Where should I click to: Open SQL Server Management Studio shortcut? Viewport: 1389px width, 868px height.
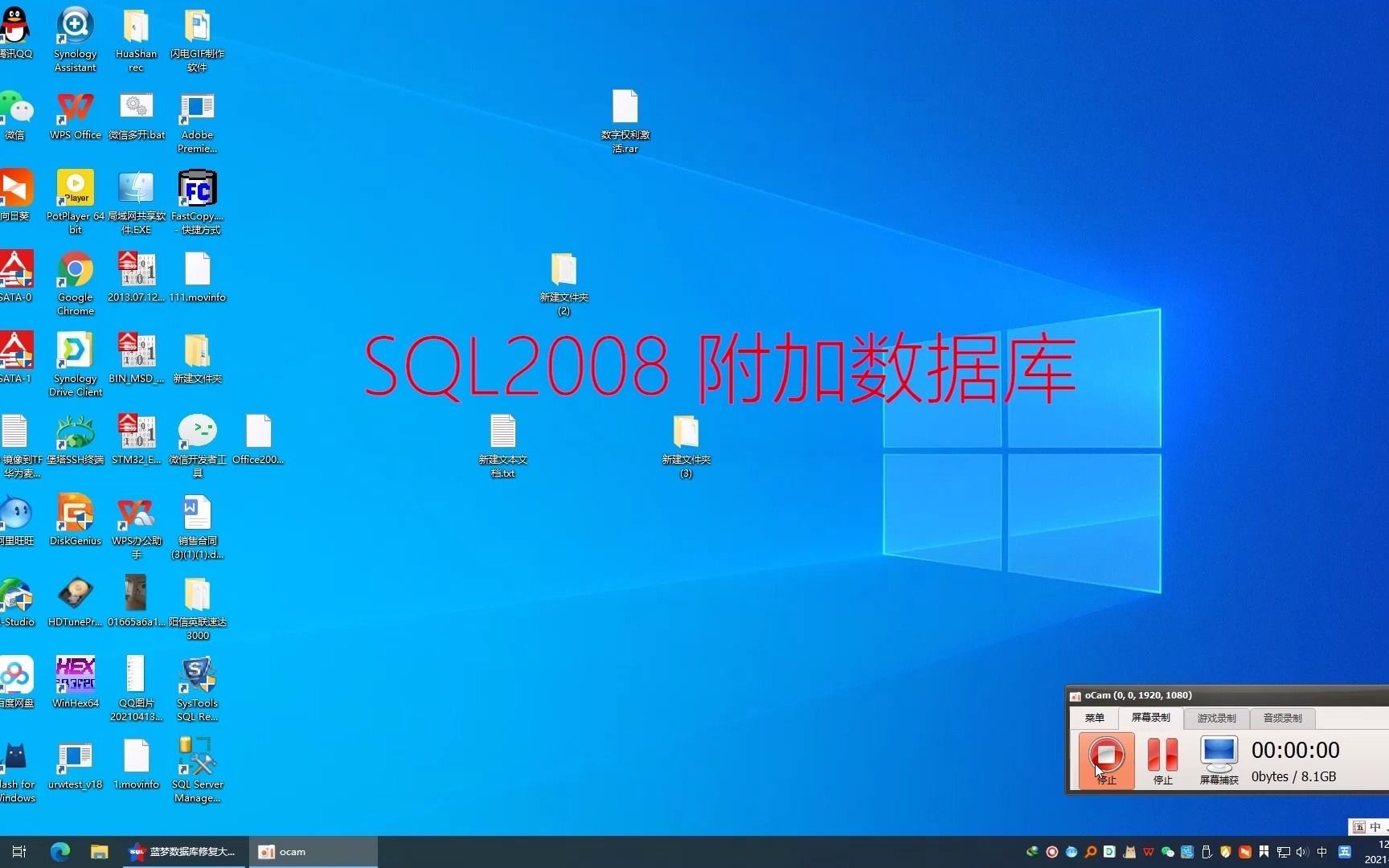point(197,769)
